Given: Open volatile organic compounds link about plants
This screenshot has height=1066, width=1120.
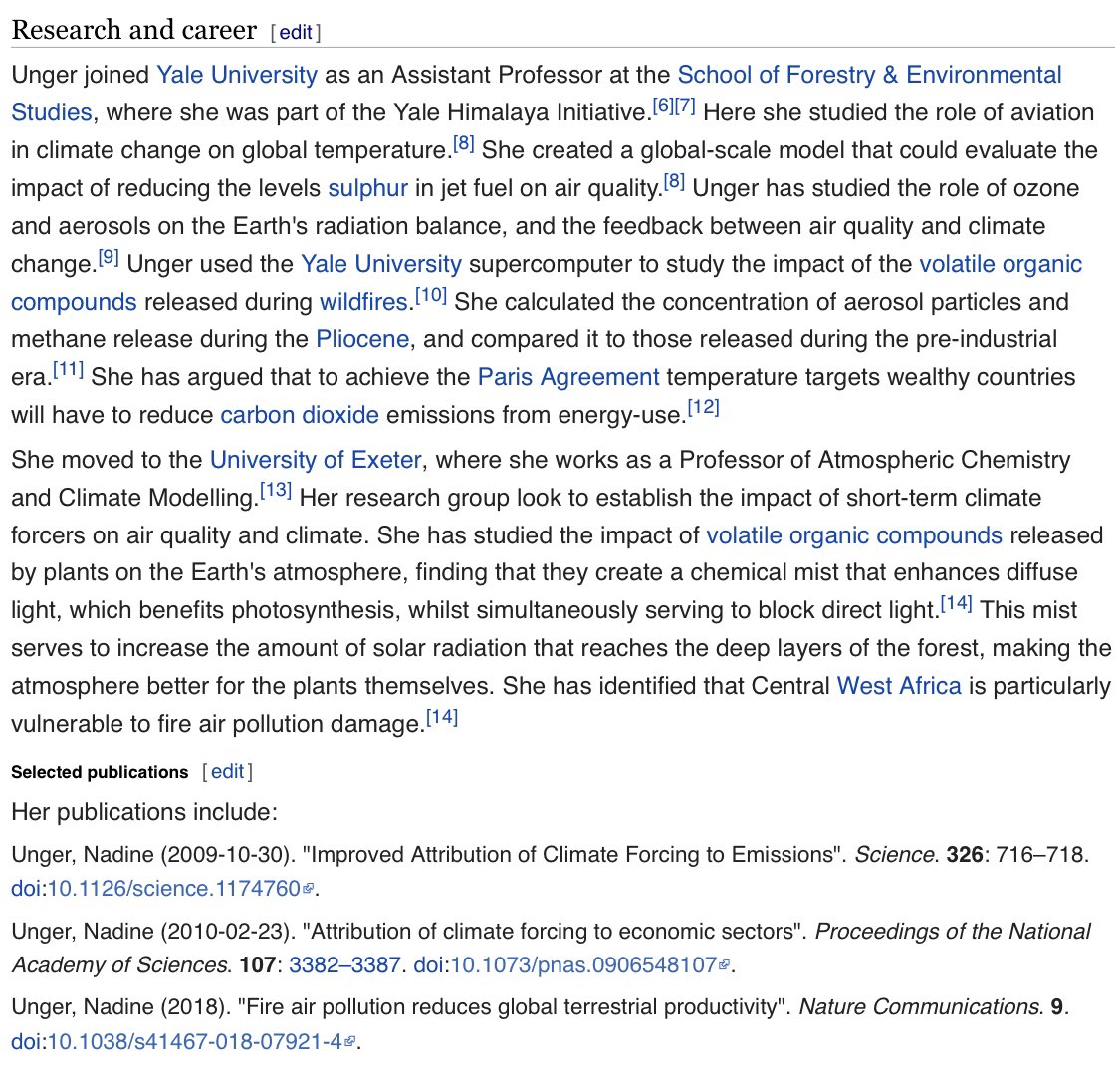Looking at the screenshot, I should (x=854, y=535).
